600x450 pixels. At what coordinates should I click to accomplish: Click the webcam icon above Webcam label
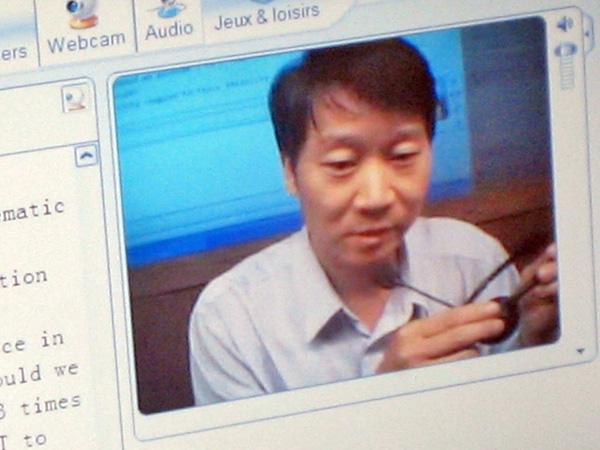coord(82,15)
